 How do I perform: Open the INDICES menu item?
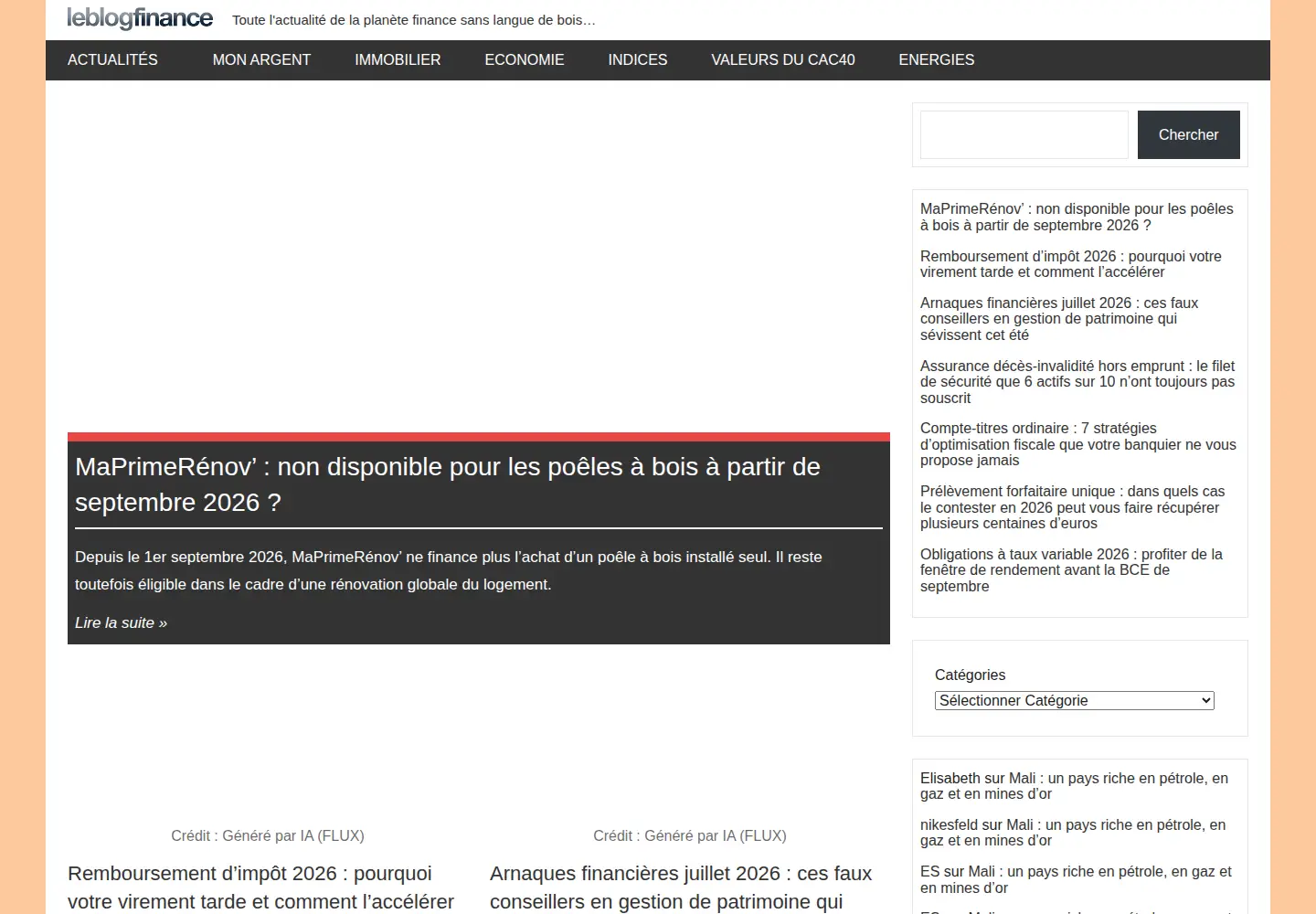point(638,60)
